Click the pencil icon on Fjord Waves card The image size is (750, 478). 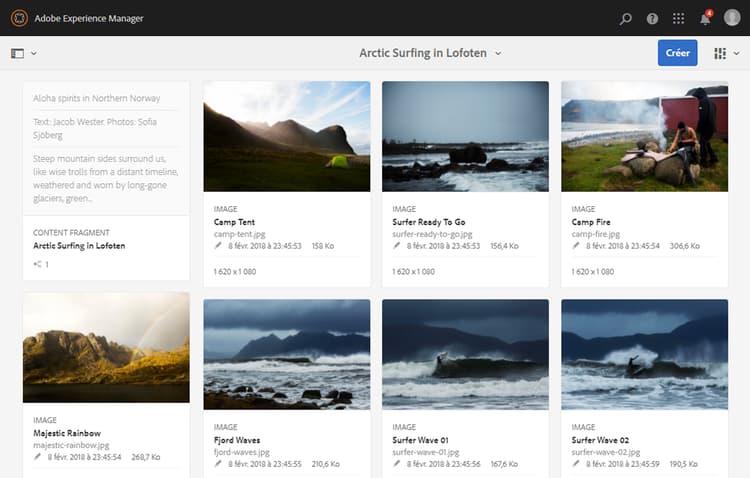[218, 464]
